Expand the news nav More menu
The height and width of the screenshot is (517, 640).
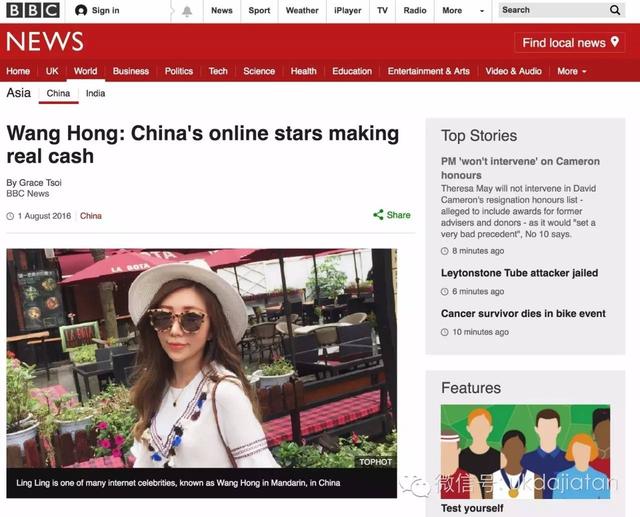pyautogui.click(x=571, y=71)
